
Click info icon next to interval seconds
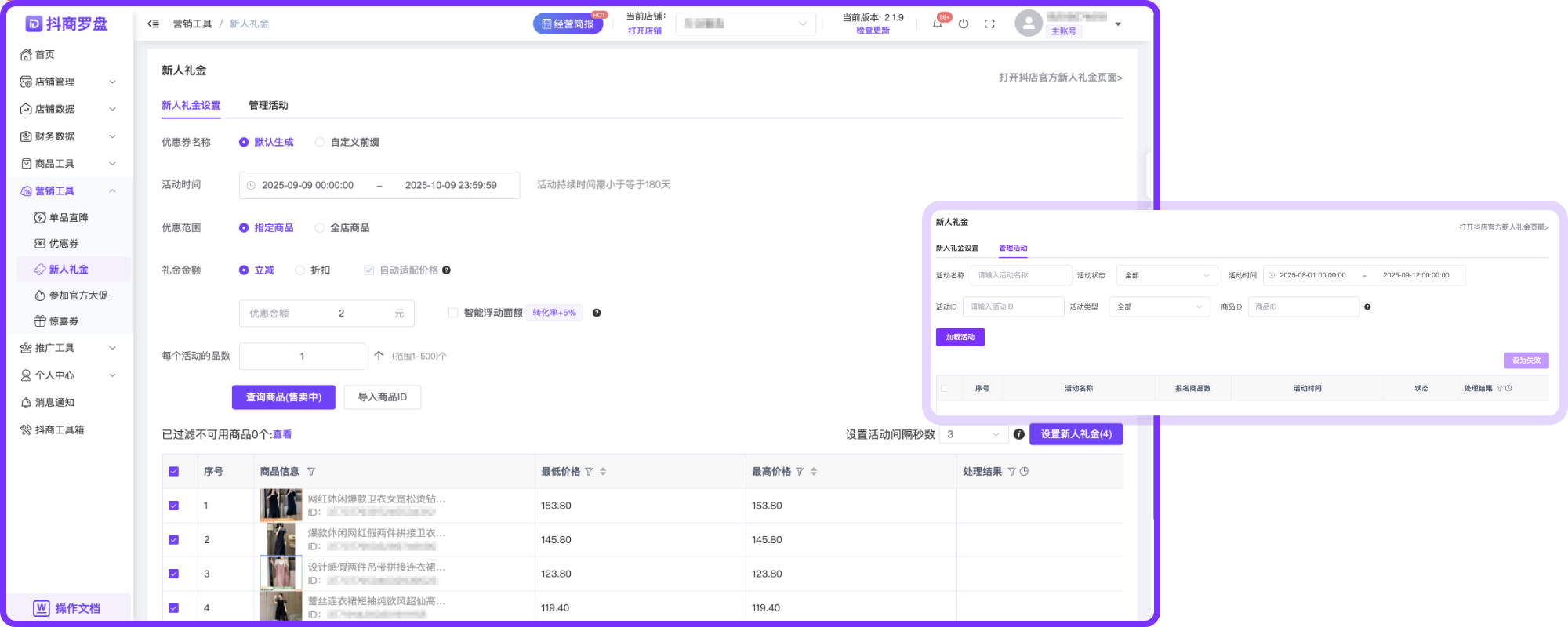[1018, 434]
